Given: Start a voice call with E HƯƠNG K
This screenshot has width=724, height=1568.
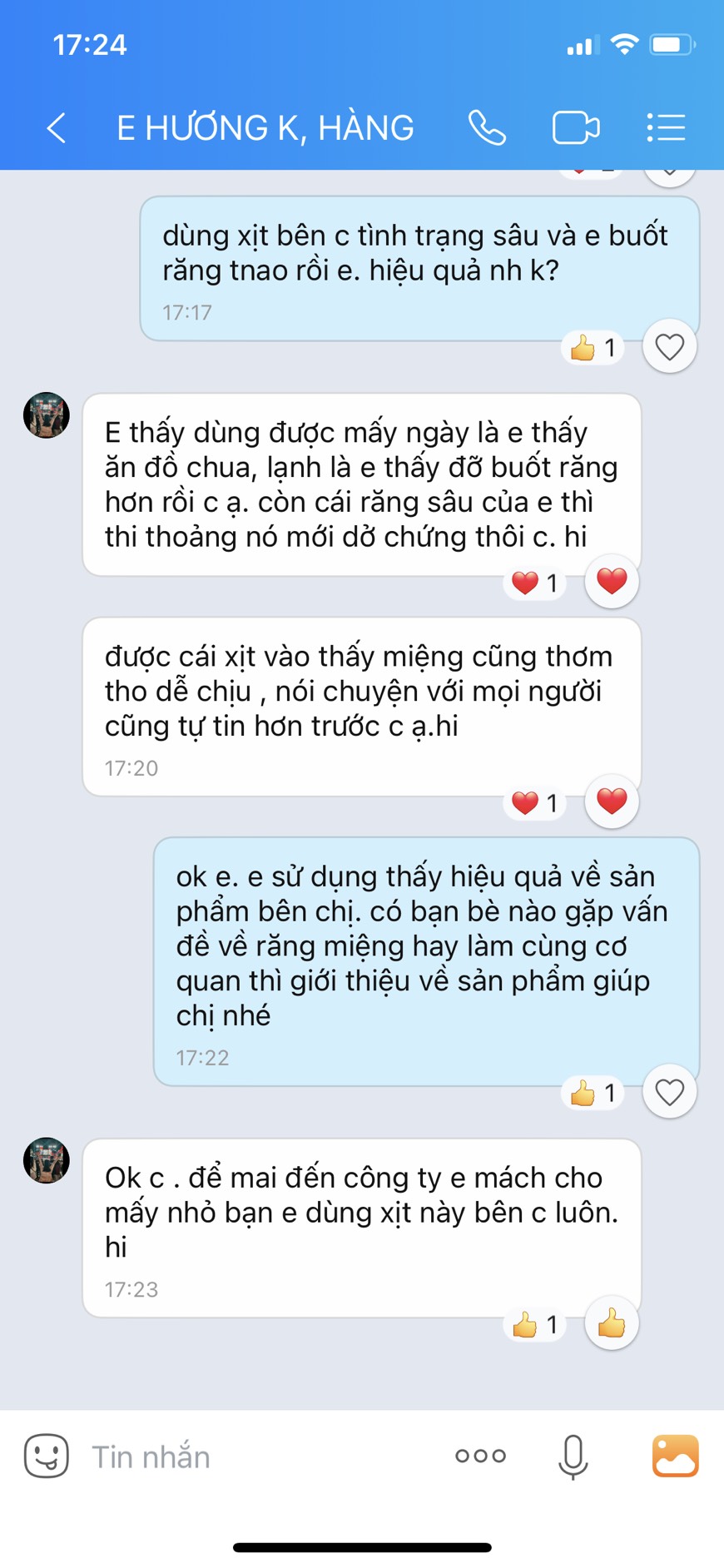Looking at the screenshot, I should click(x=487, y=128).
